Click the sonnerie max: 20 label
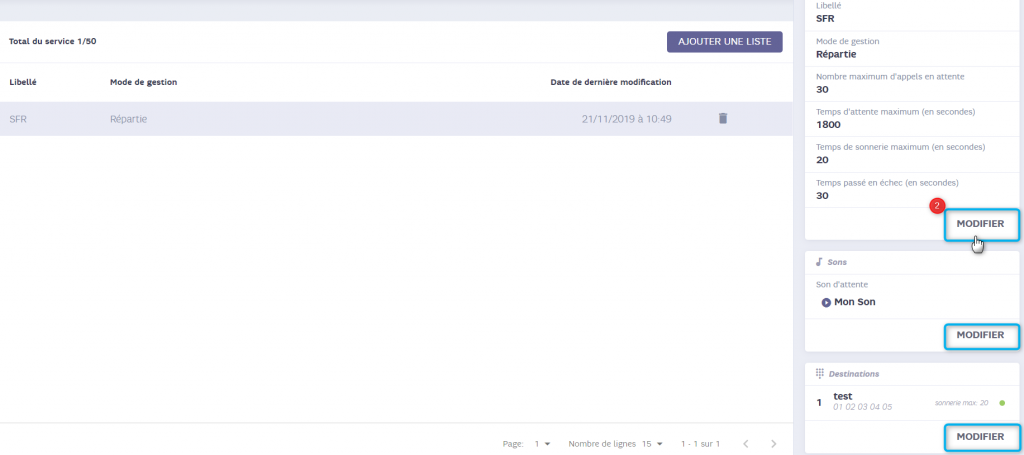 (x=961, y=403)
